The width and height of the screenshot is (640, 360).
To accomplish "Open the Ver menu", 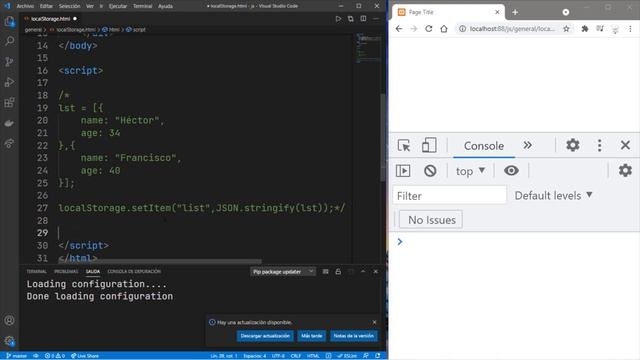I will 90,6.
